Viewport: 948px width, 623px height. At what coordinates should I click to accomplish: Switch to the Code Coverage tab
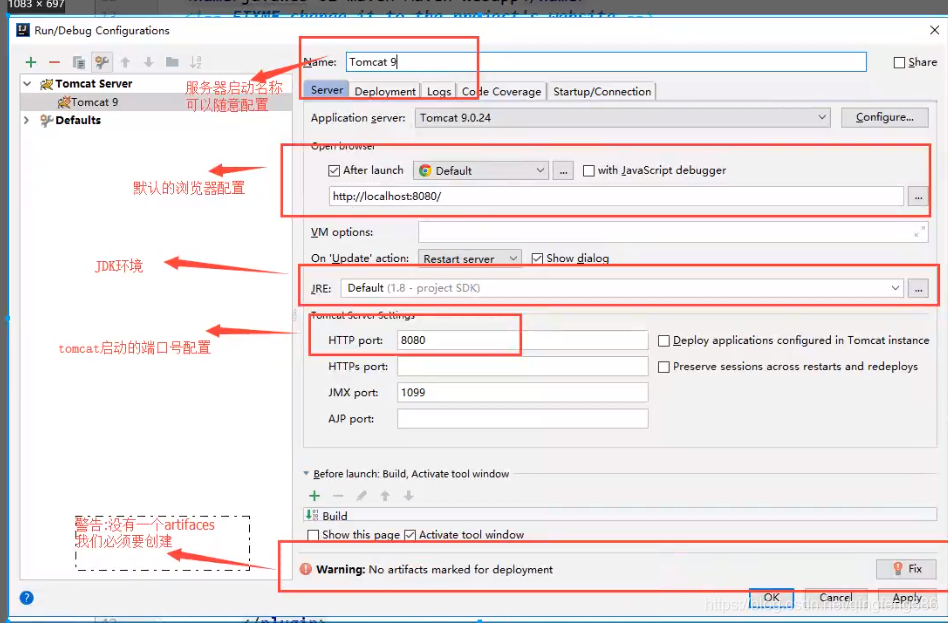pyautogui.click(x=501, y=91)
